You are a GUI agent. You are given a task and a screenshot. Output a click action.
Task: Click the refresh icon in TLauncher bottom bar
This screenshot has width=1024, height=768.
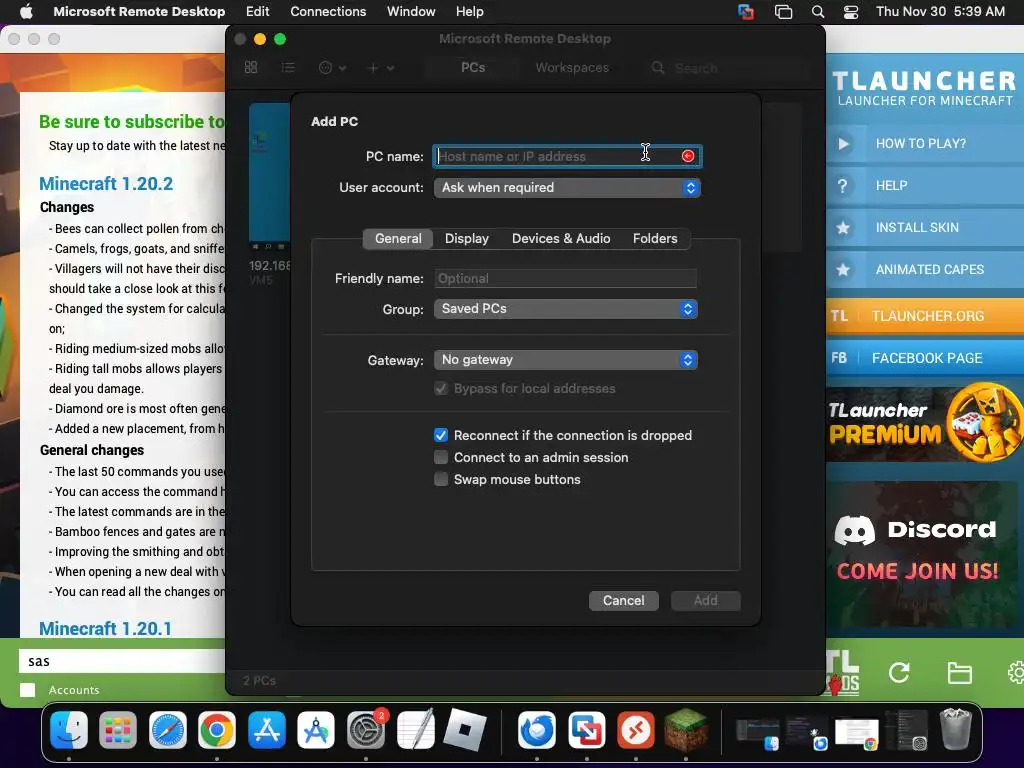click(899, 673)
